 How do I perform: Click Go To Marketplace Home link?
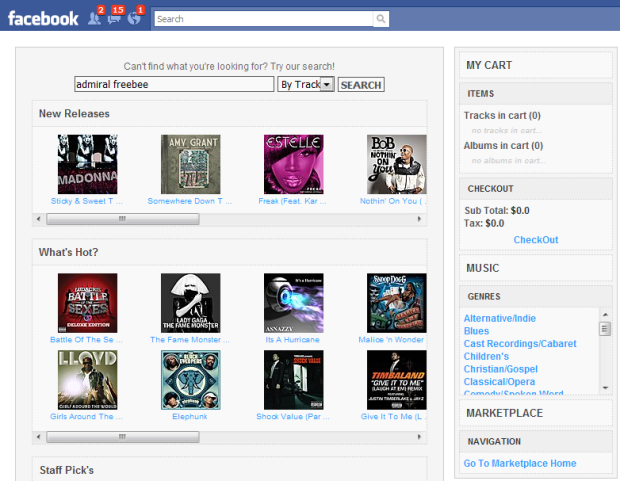click(x=520, y=463)
